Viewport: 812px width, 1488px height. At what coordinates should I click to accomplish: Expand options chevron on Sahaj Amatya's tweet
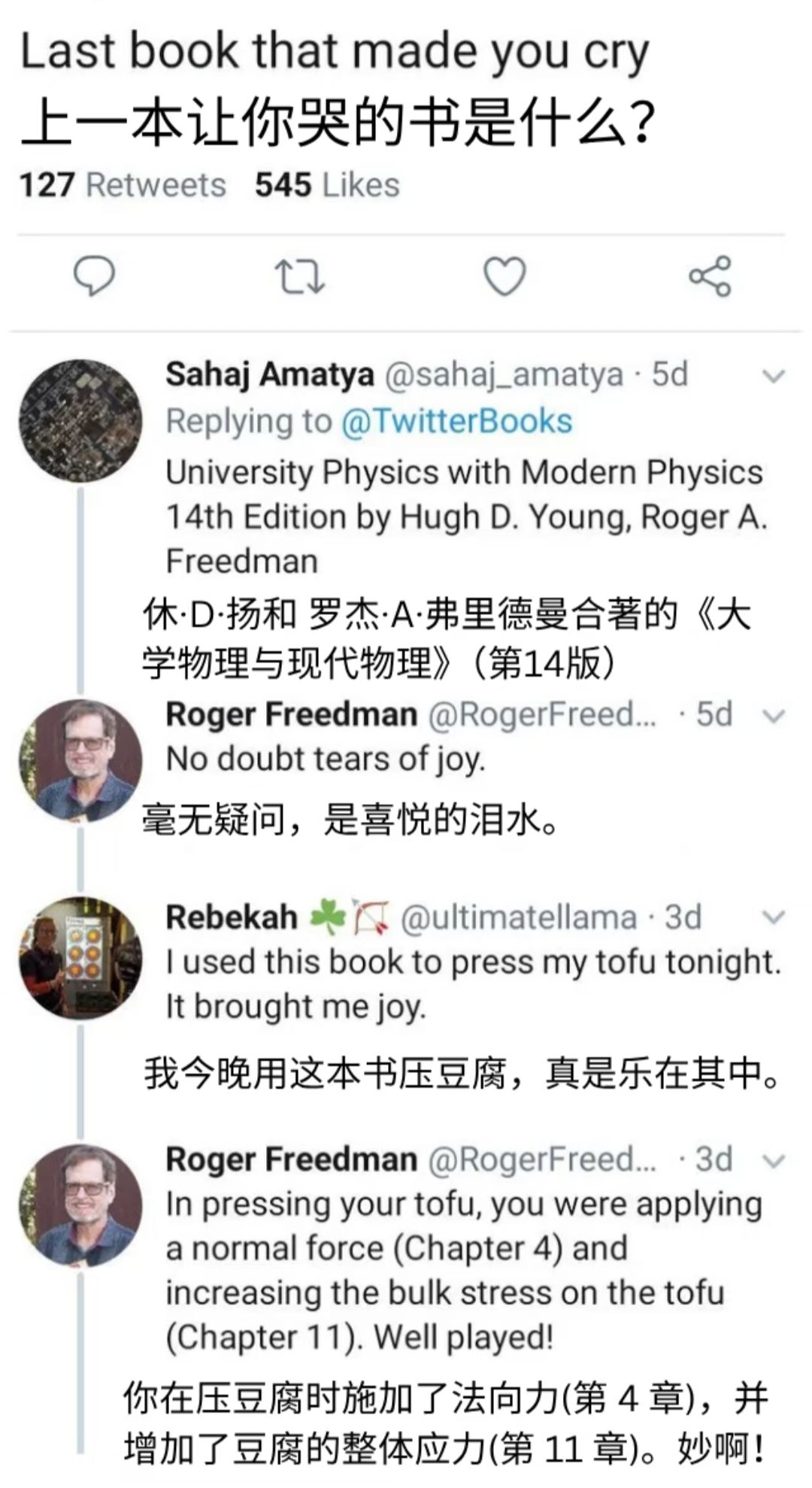pyautogui.click(x=774, y=375)
